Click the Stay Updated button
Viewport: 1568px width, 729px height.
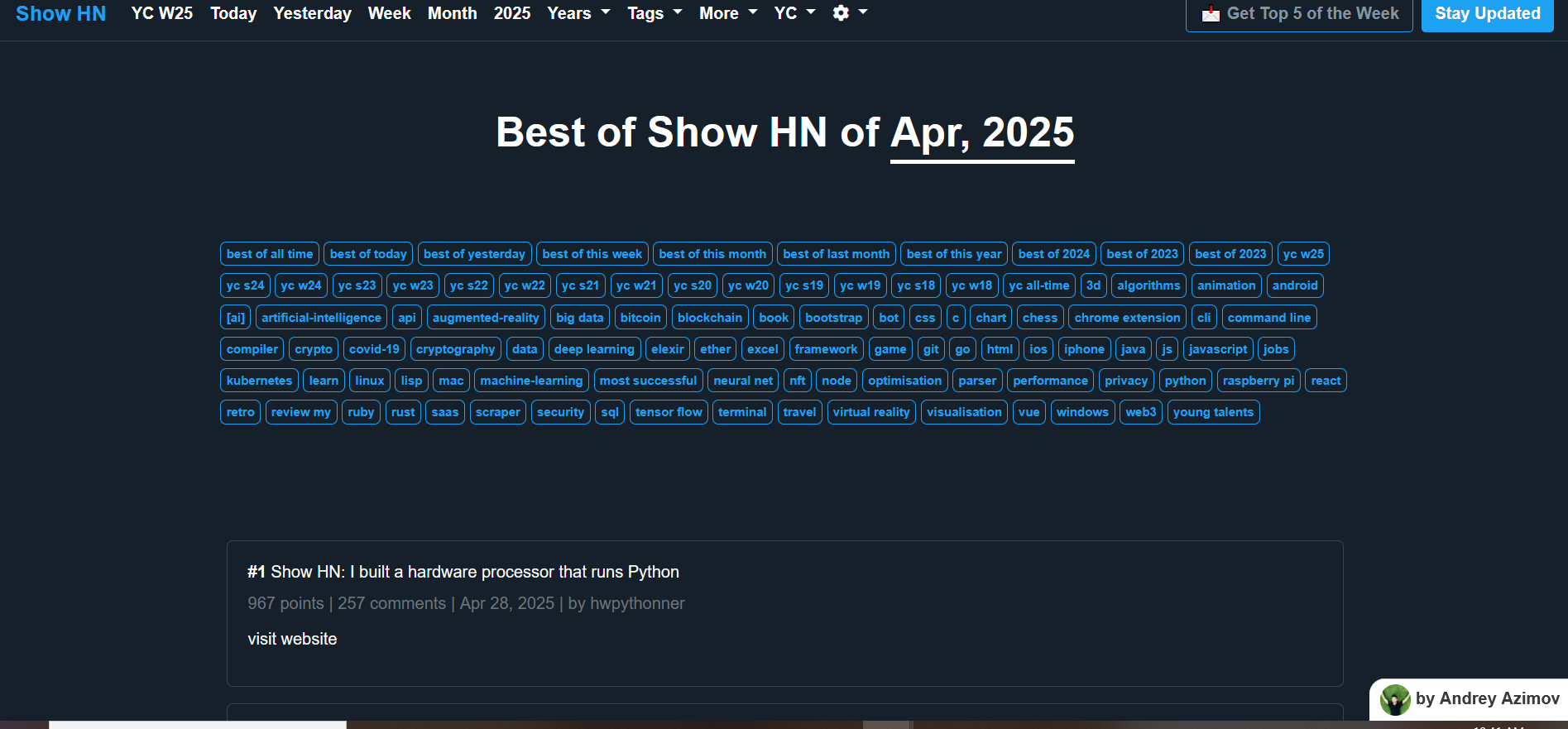pyautogui.click(x=1487, y=14)
